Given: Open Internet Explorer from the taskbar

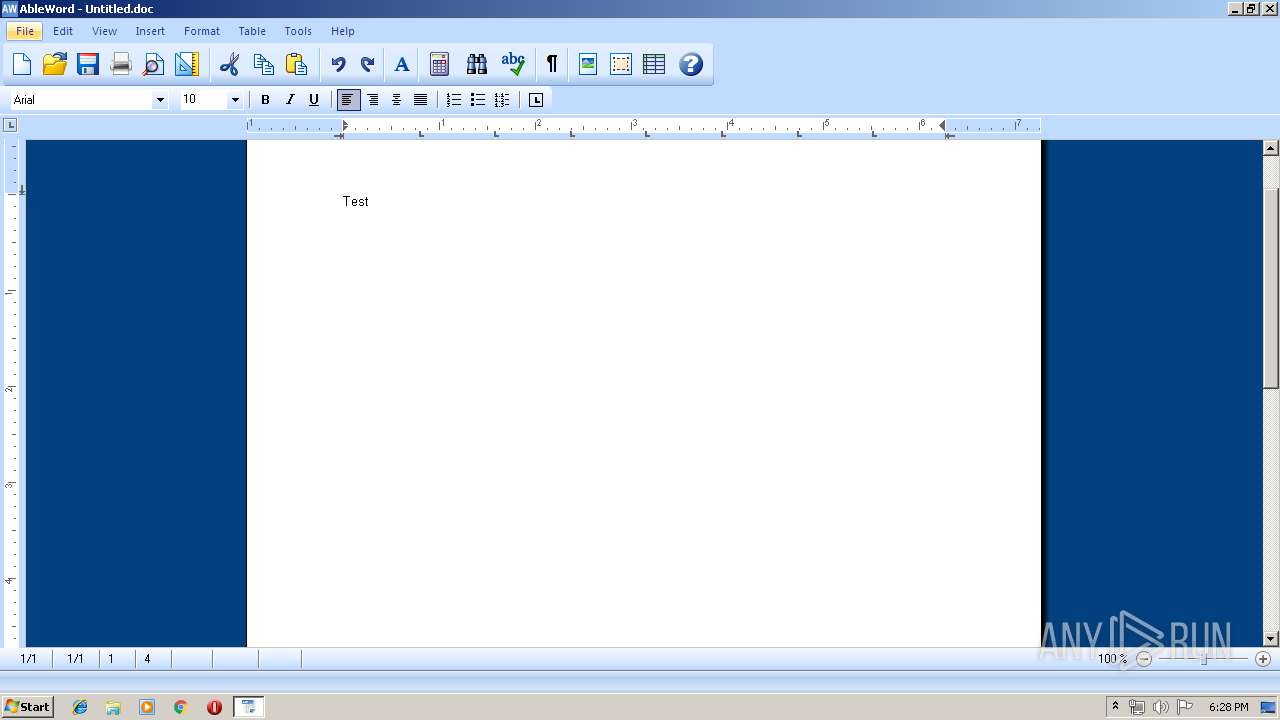Looking at the screenshot, I should 80,707.
